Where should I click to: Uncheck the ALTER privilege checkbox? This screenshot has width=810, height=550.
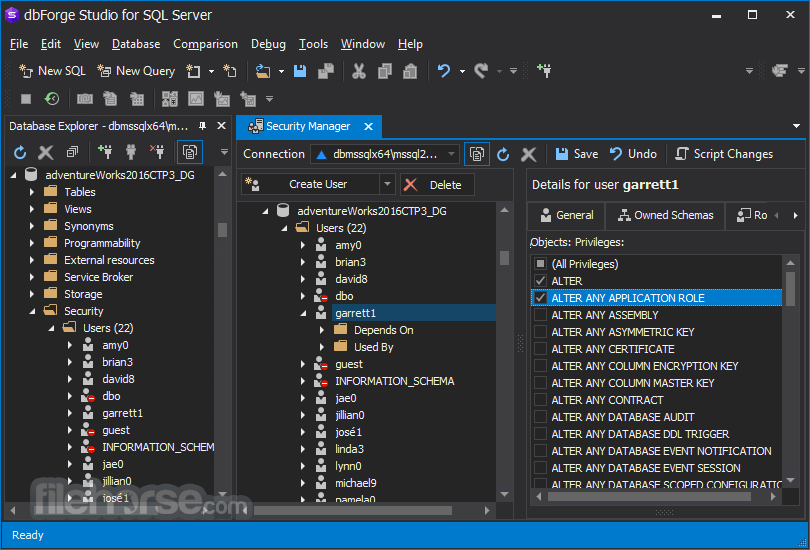540,281
